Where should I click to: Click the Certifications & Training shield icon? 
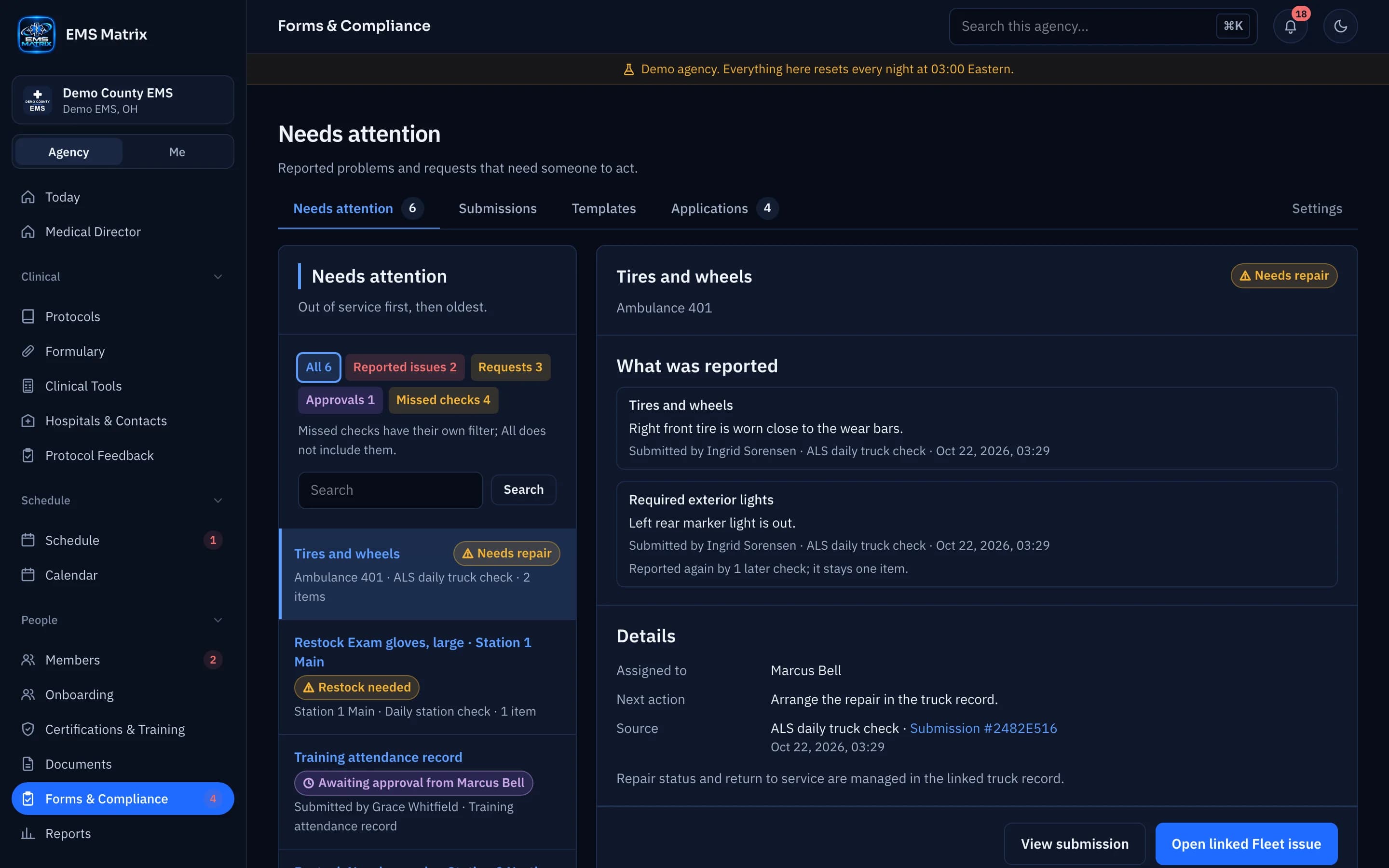tap(28, 729)
